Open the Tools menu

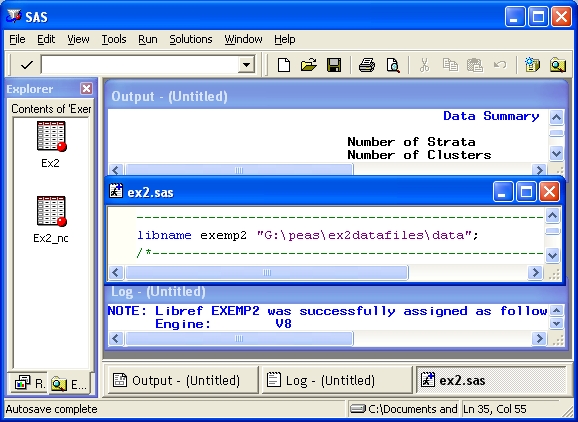(x=114, y=39)
